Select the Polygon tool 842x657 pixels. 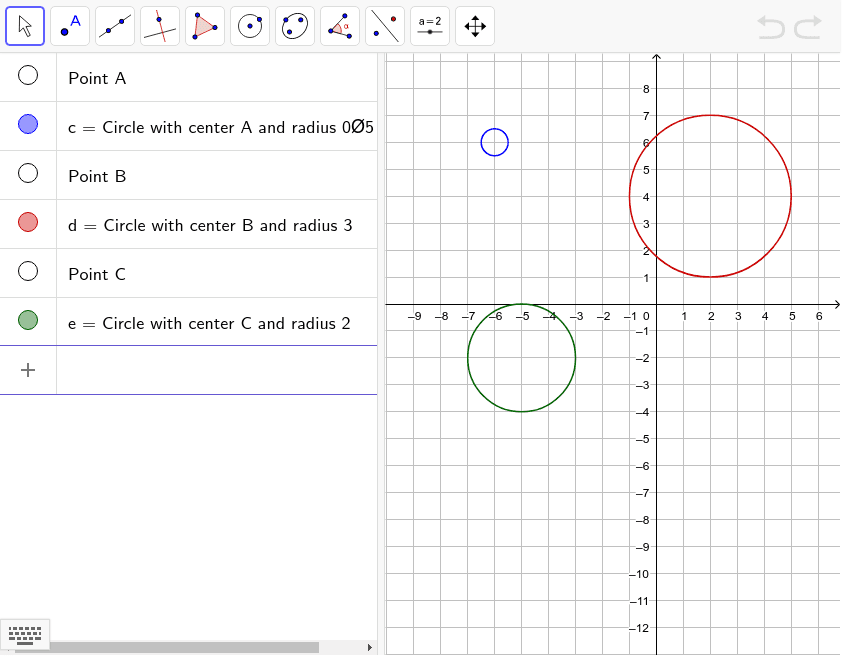[x=205, y=26]
